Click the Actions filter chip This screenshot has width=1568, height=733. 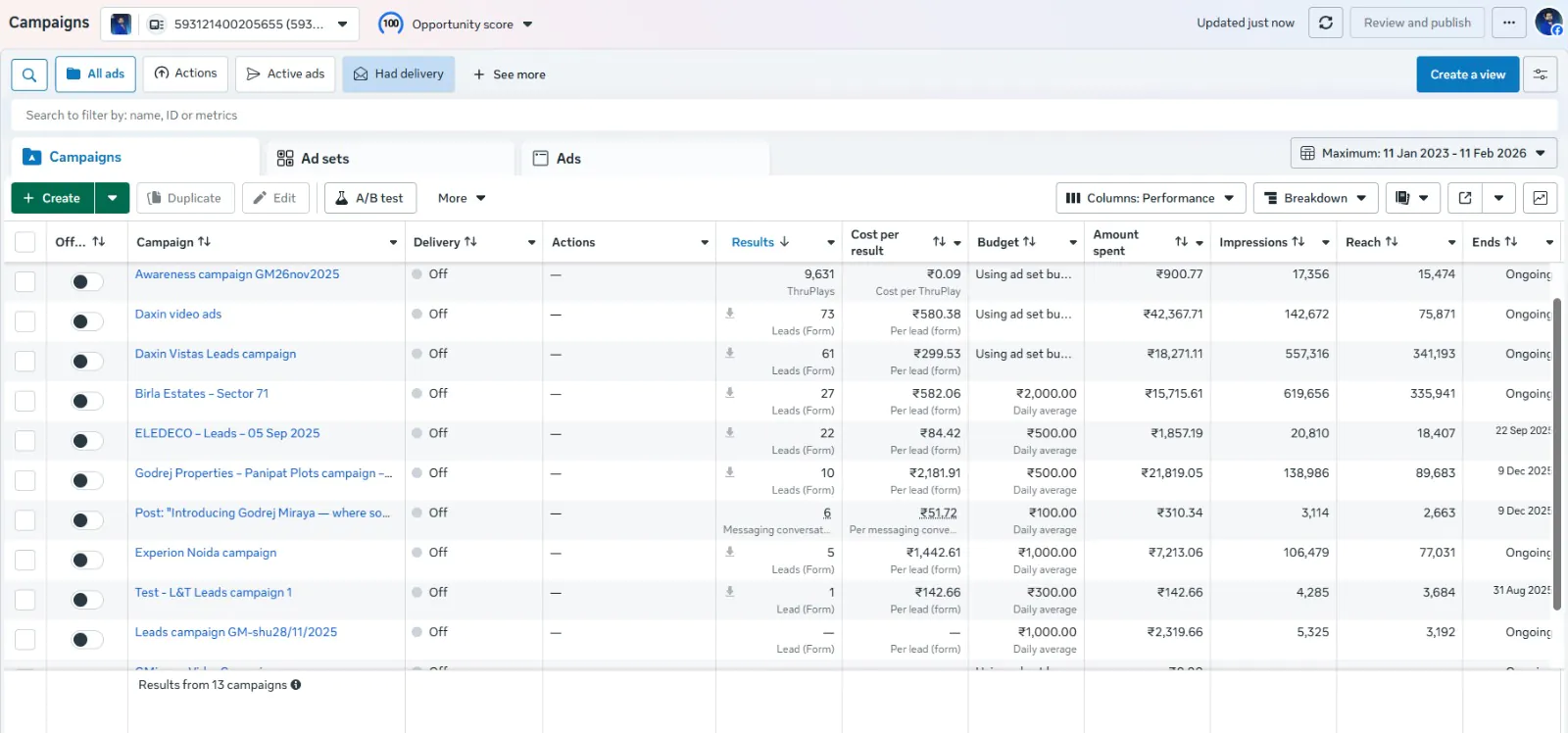(x=186, y=73)
